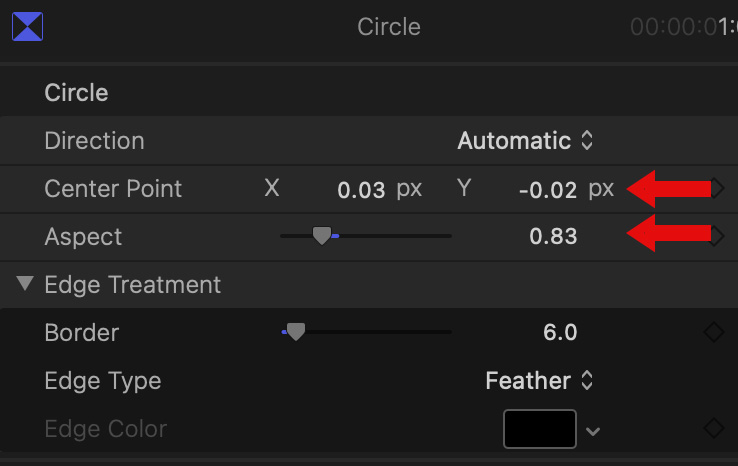
Task: Click the Direction parameter label
Action: tap(94, 141)
